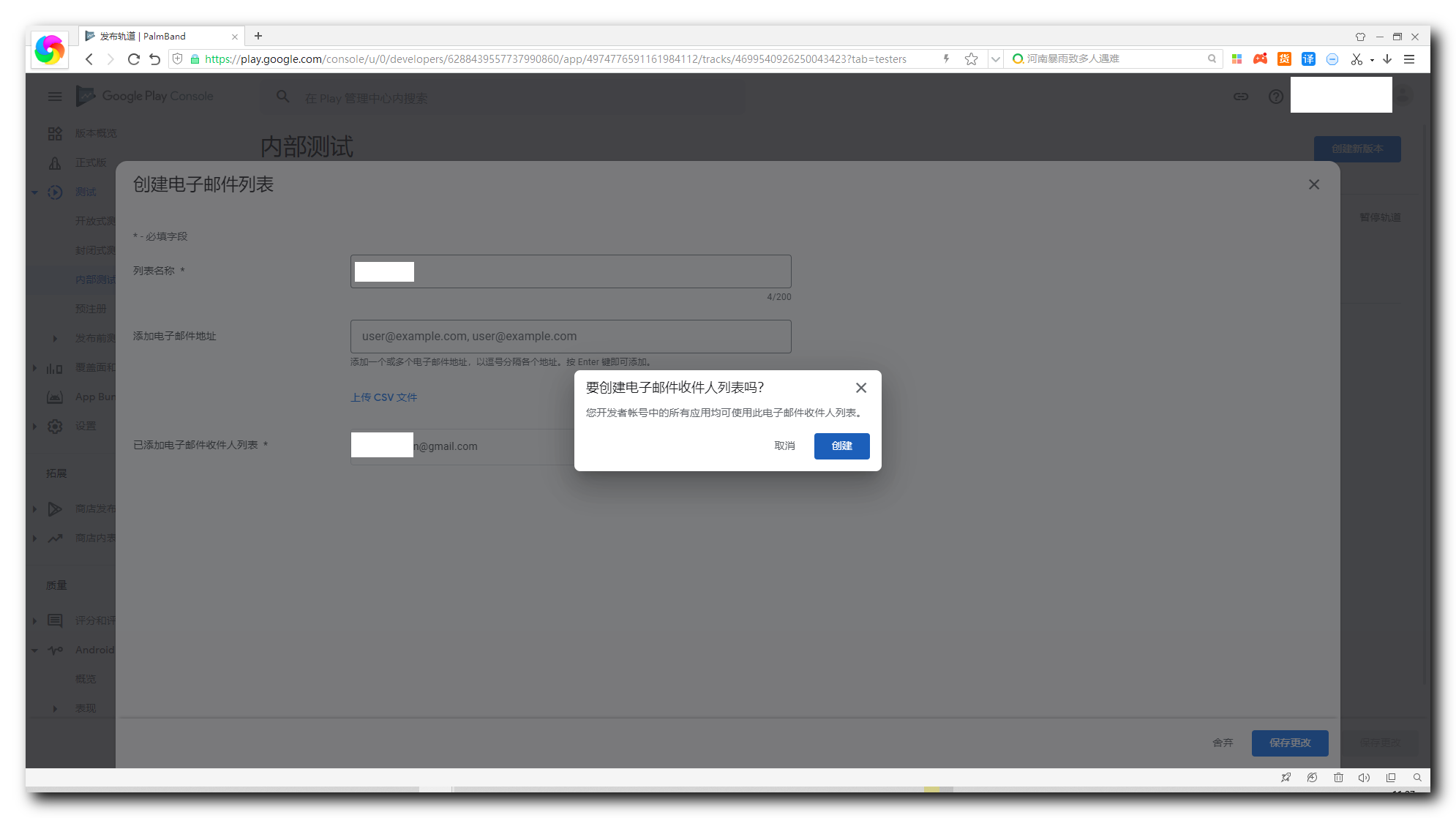Close the 创建电子邮件列表 panel
Viewport: 1456px width, 818px height.
[1314, 184]
